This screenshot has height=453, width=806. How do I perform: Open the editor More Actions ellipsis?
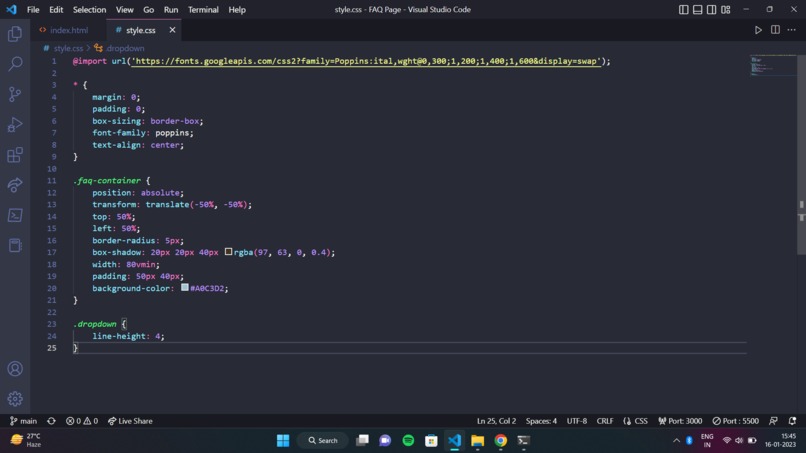click(792, 30)
